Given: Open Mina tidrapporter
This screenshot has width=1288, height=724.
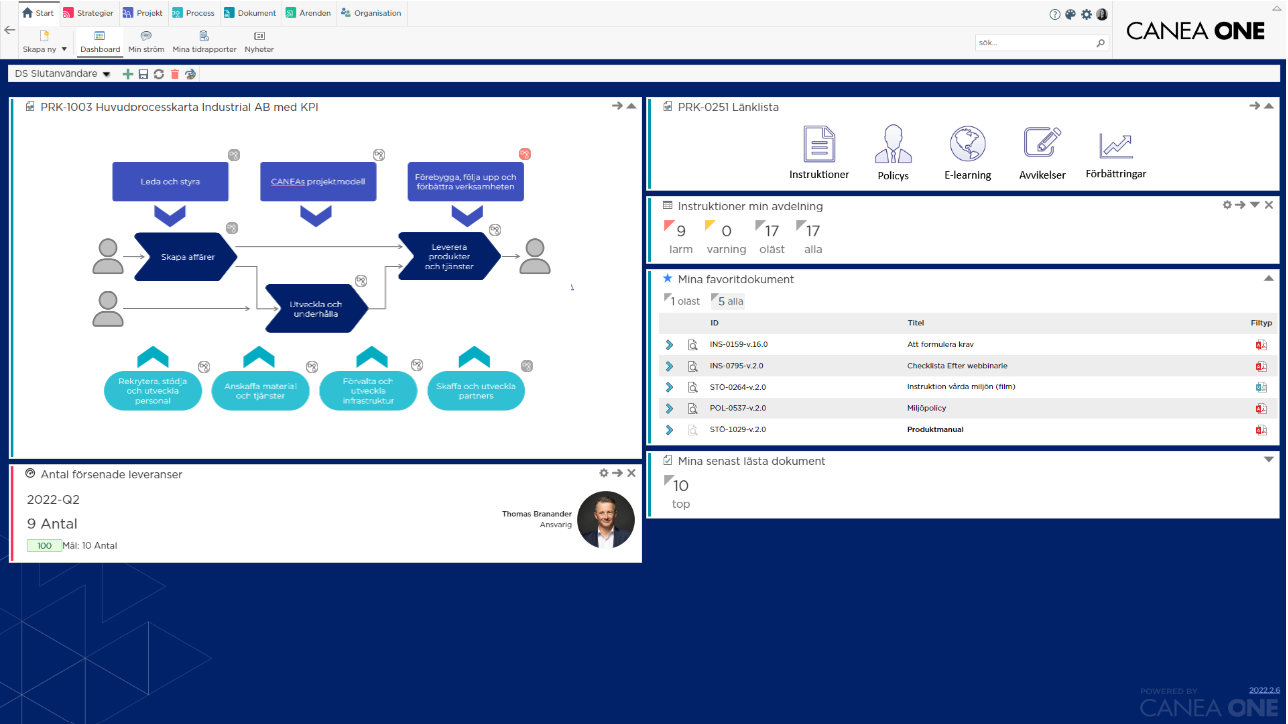Looking at the screenshot, I should [x=204, y=42].
